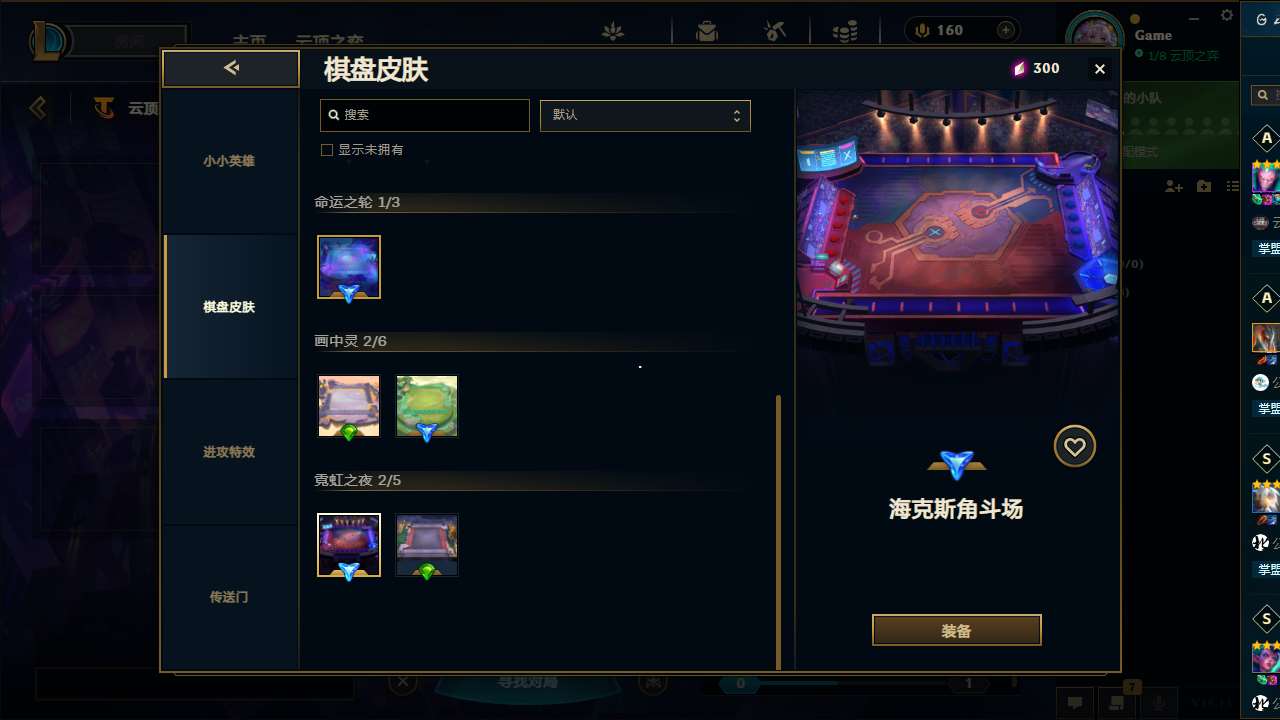Click the back arrow in dialog header

231,68
